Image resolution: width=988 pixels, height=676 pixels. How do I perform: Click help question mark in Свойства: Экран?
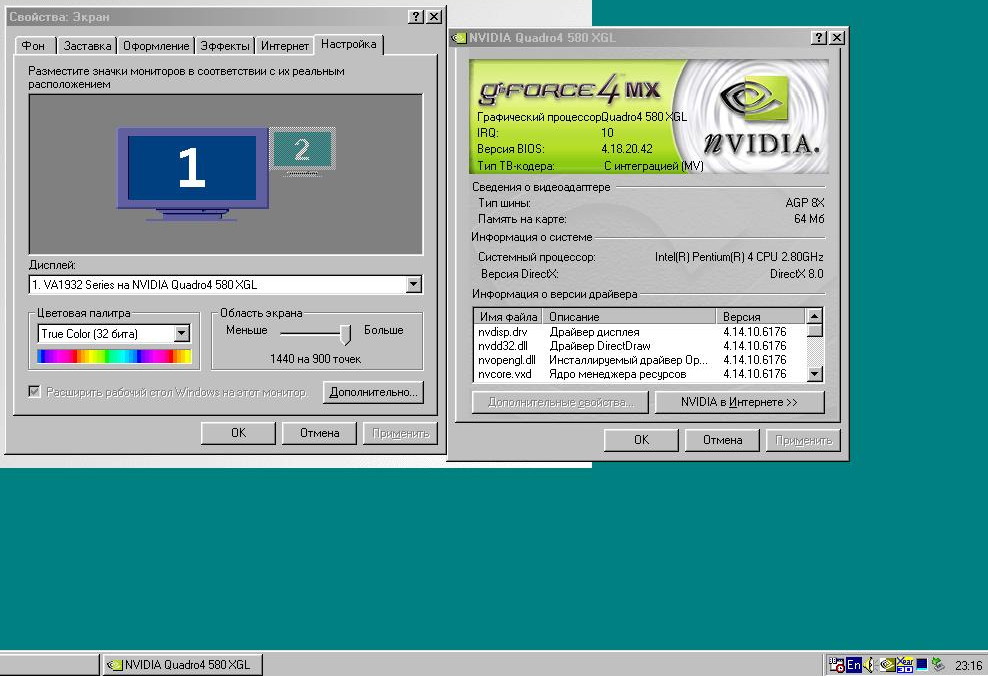416,17
